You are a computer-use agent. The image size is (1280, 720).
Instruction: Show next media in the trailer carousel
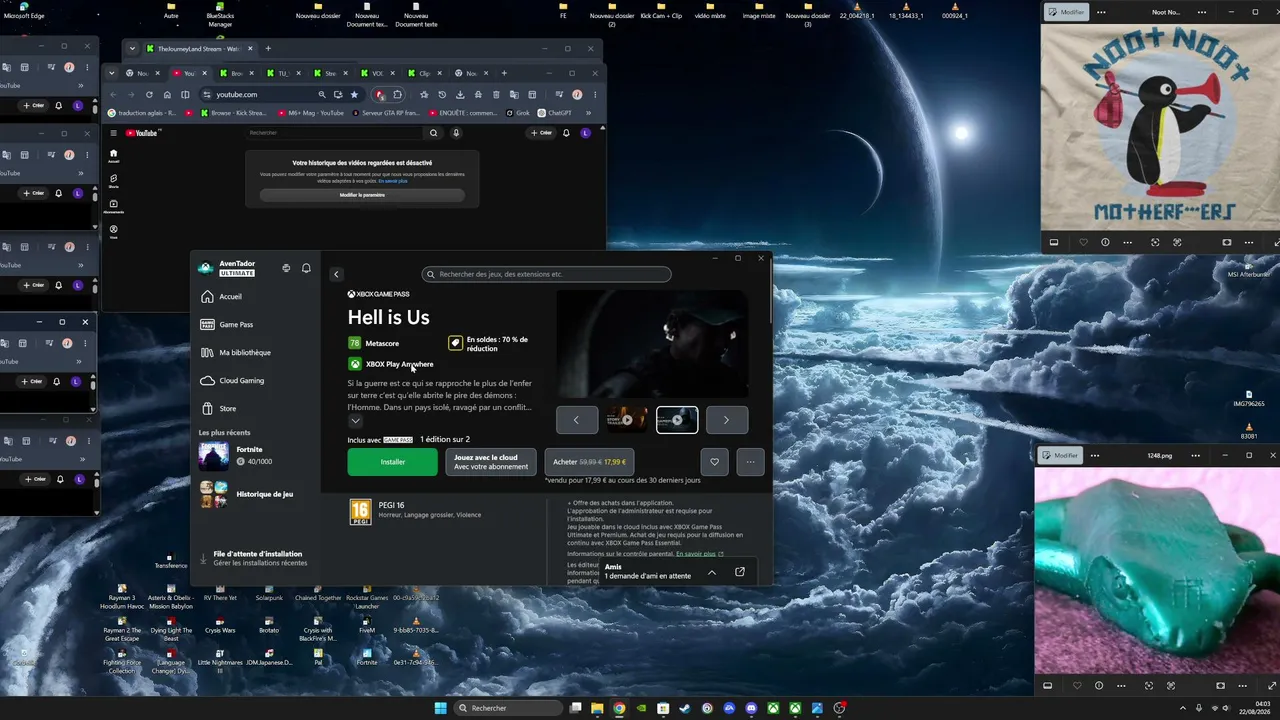click(x=727, y=420)
